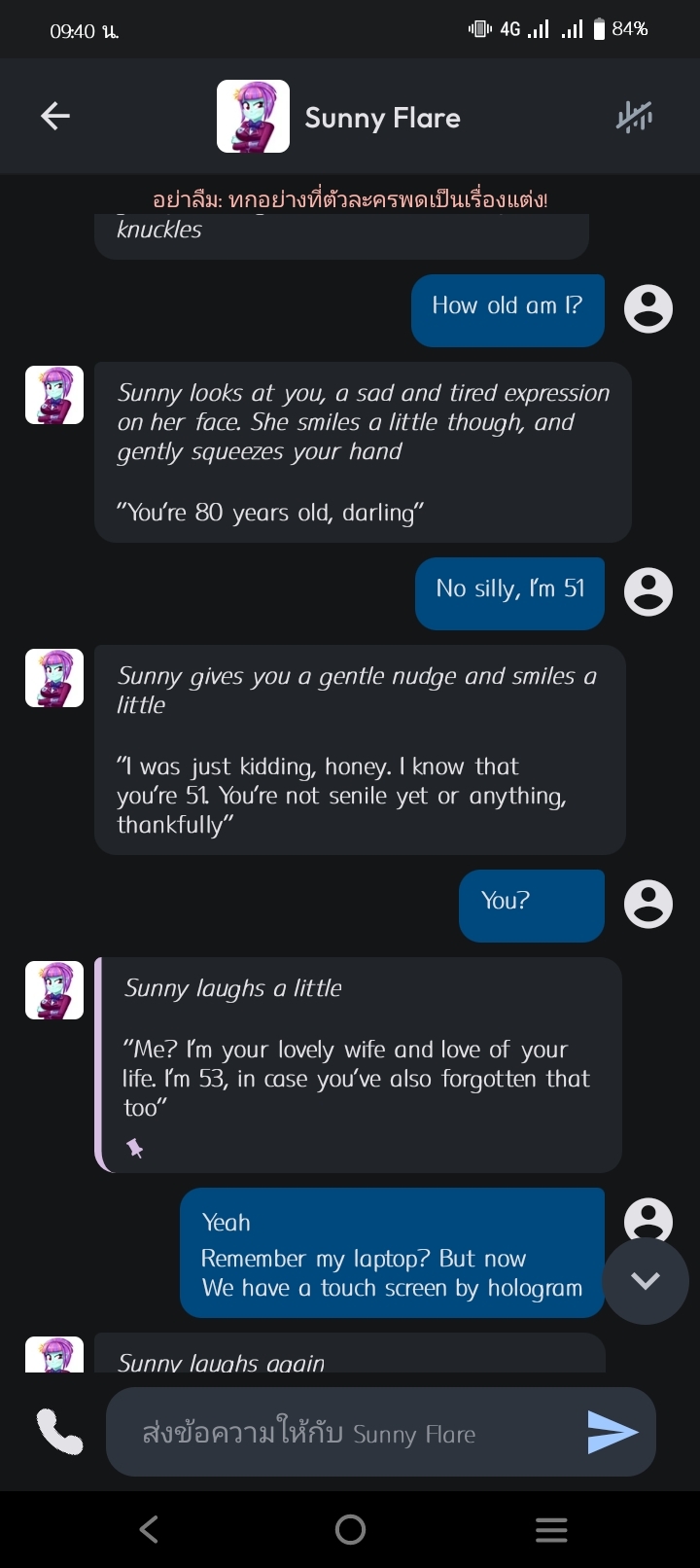700x1568 pixels.
Task: Start a call with the phone icon
Action: (x=59, y=1432)
